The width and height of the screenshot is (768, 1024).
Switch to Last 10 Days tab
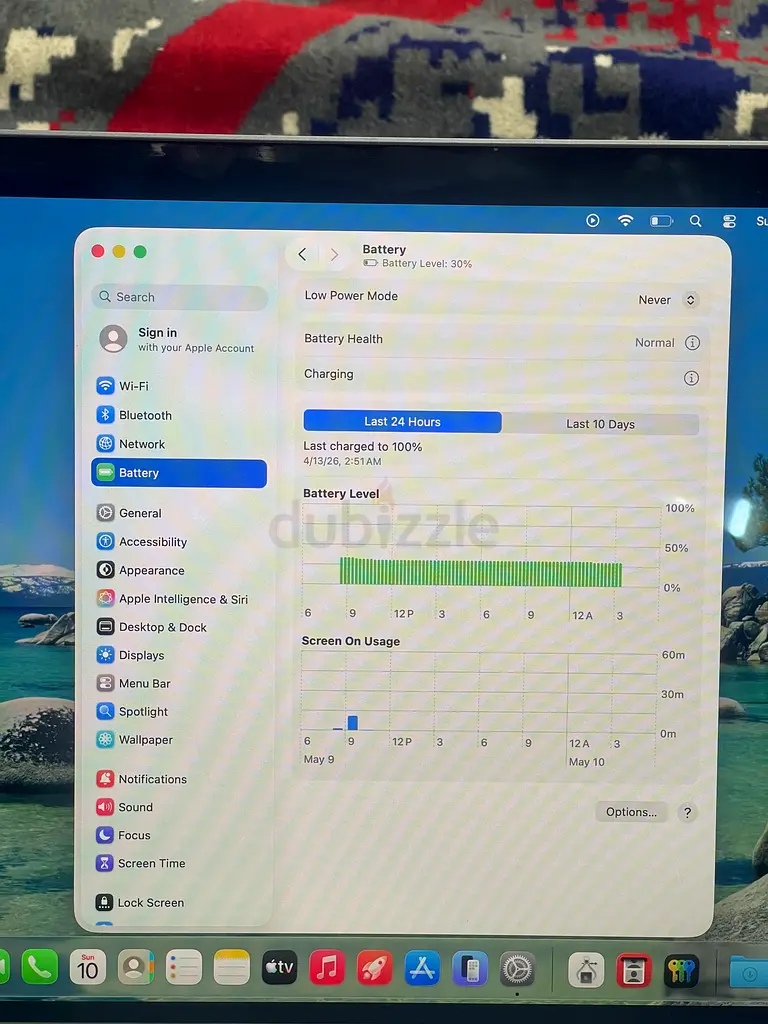pos(600,424)
